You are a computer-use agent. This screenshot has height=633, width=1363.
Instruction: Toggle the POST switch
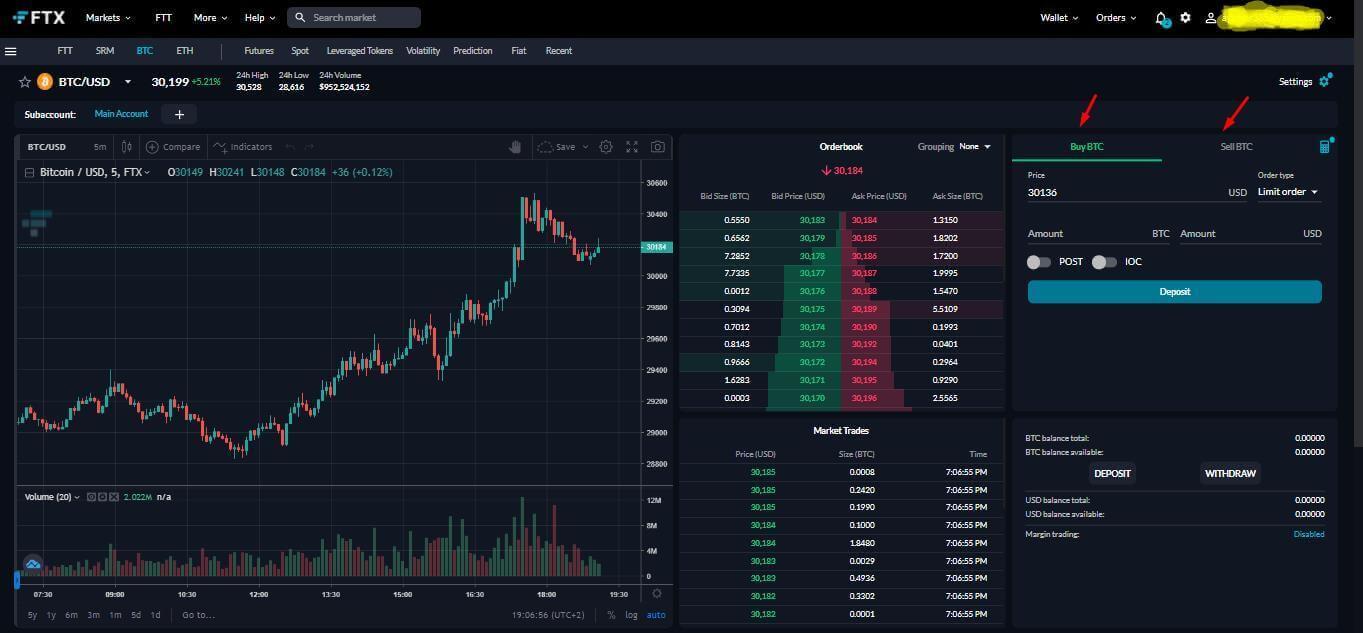tap(1039, 262)
